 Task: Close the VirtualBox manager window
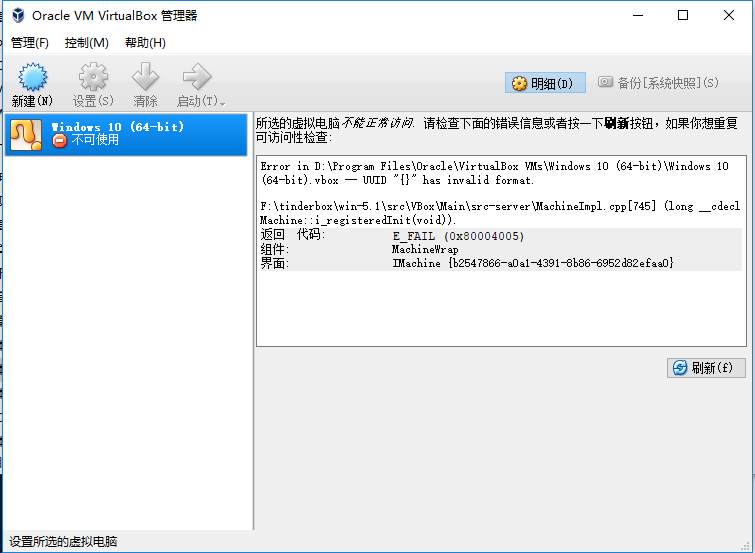tap(729, 15)
